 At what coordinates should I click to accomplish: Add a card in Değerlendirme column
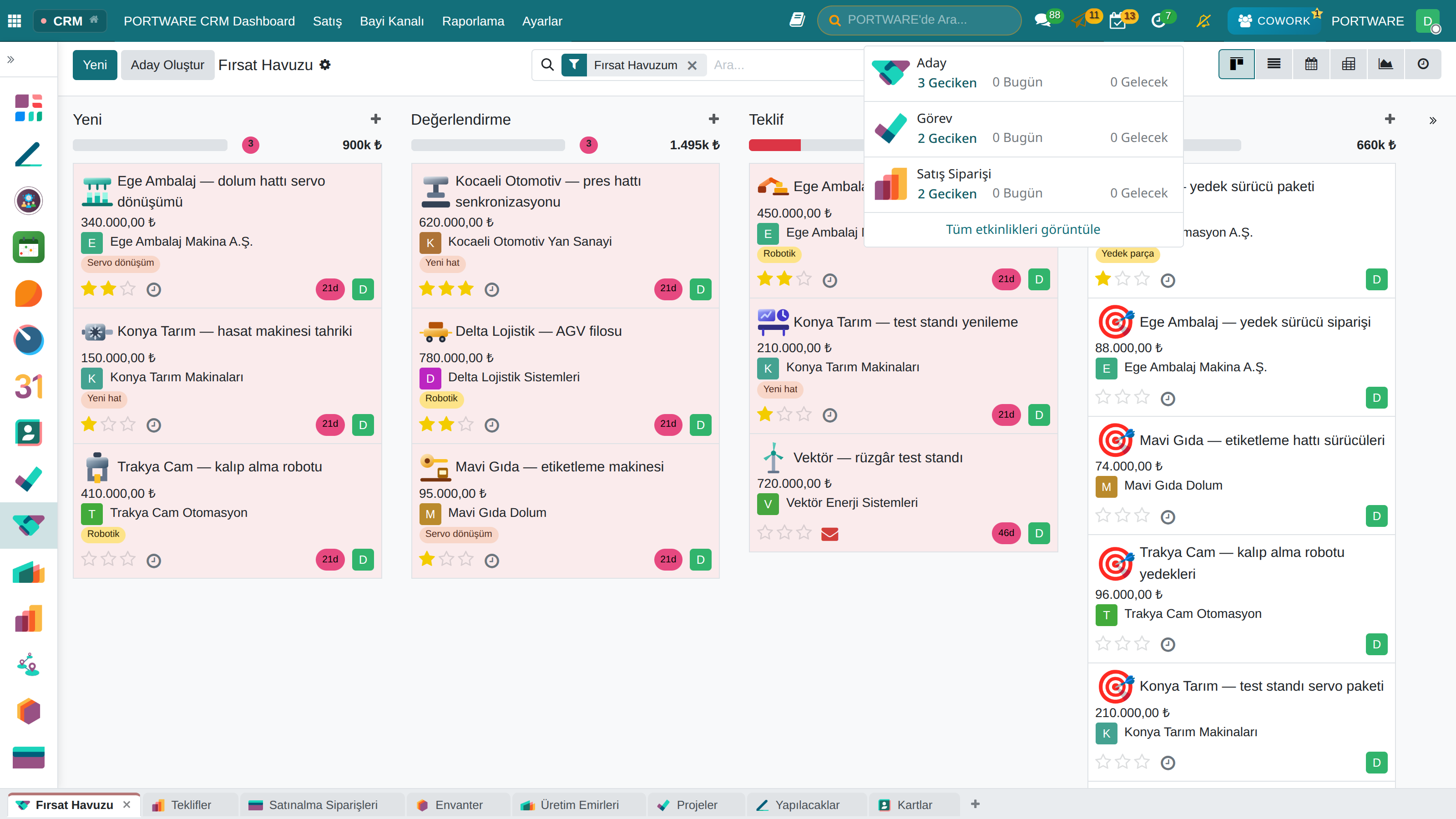[x=713, y=119]
